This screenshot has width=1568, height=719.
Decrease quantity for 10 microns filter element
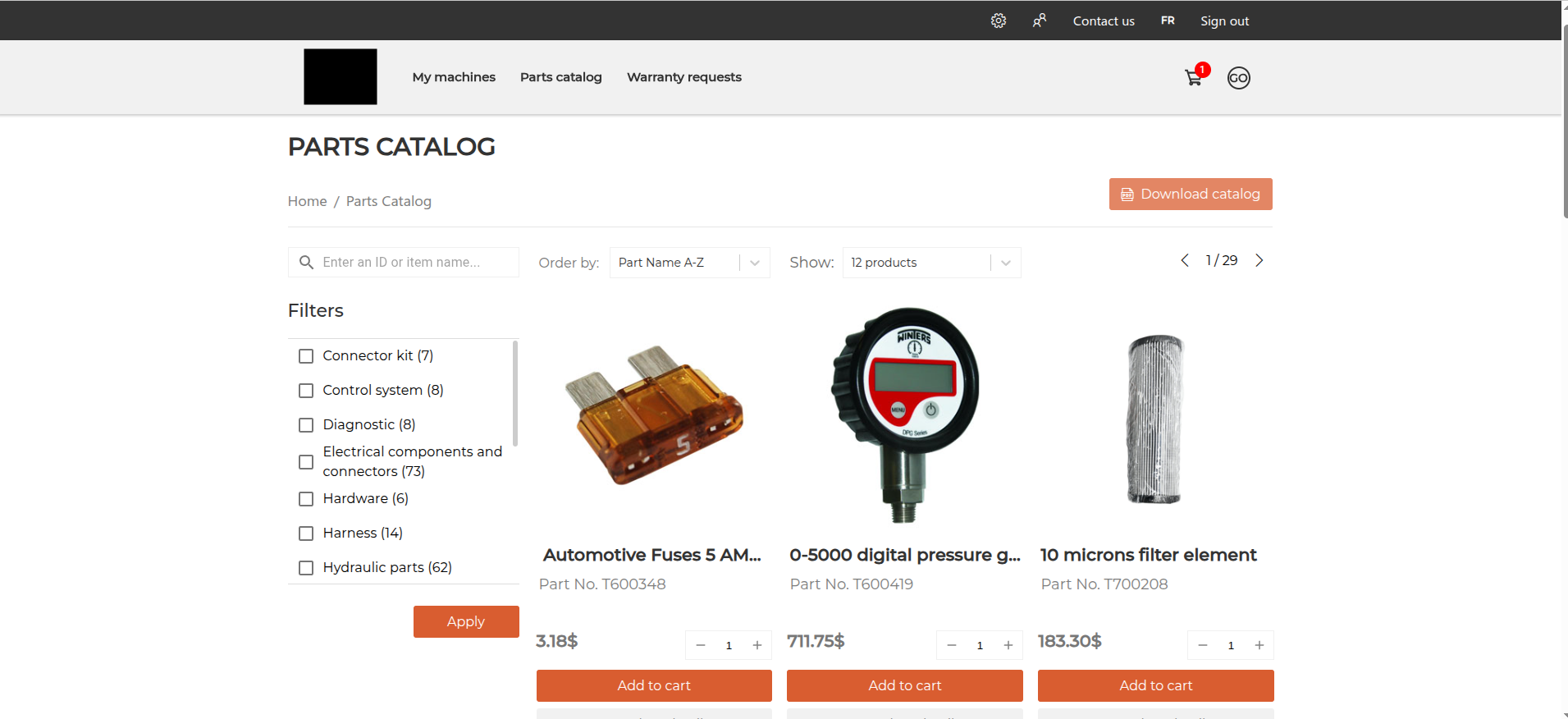pyautogui.click(x=1203, y=645)
